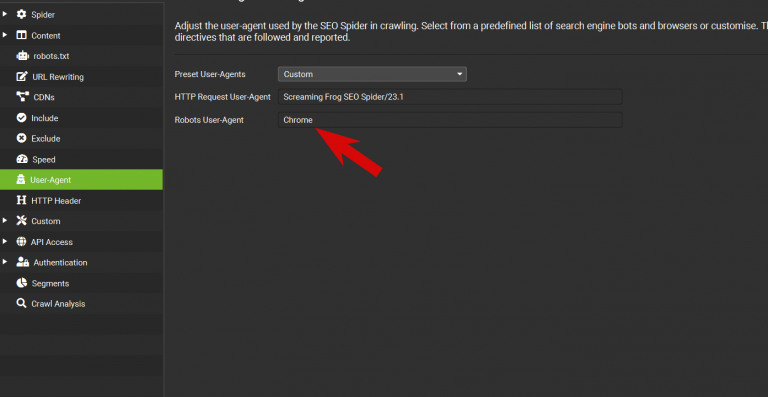Click the robots.txt robot icon
Screen dimensions: 768x397
[22, 56]
